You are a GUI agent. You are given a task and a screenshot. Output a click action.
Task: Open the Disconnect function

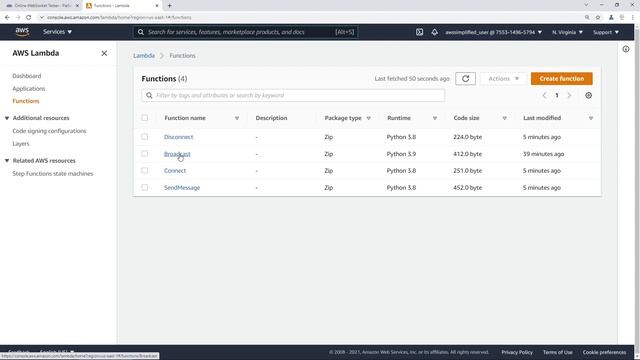coord(178,137)
